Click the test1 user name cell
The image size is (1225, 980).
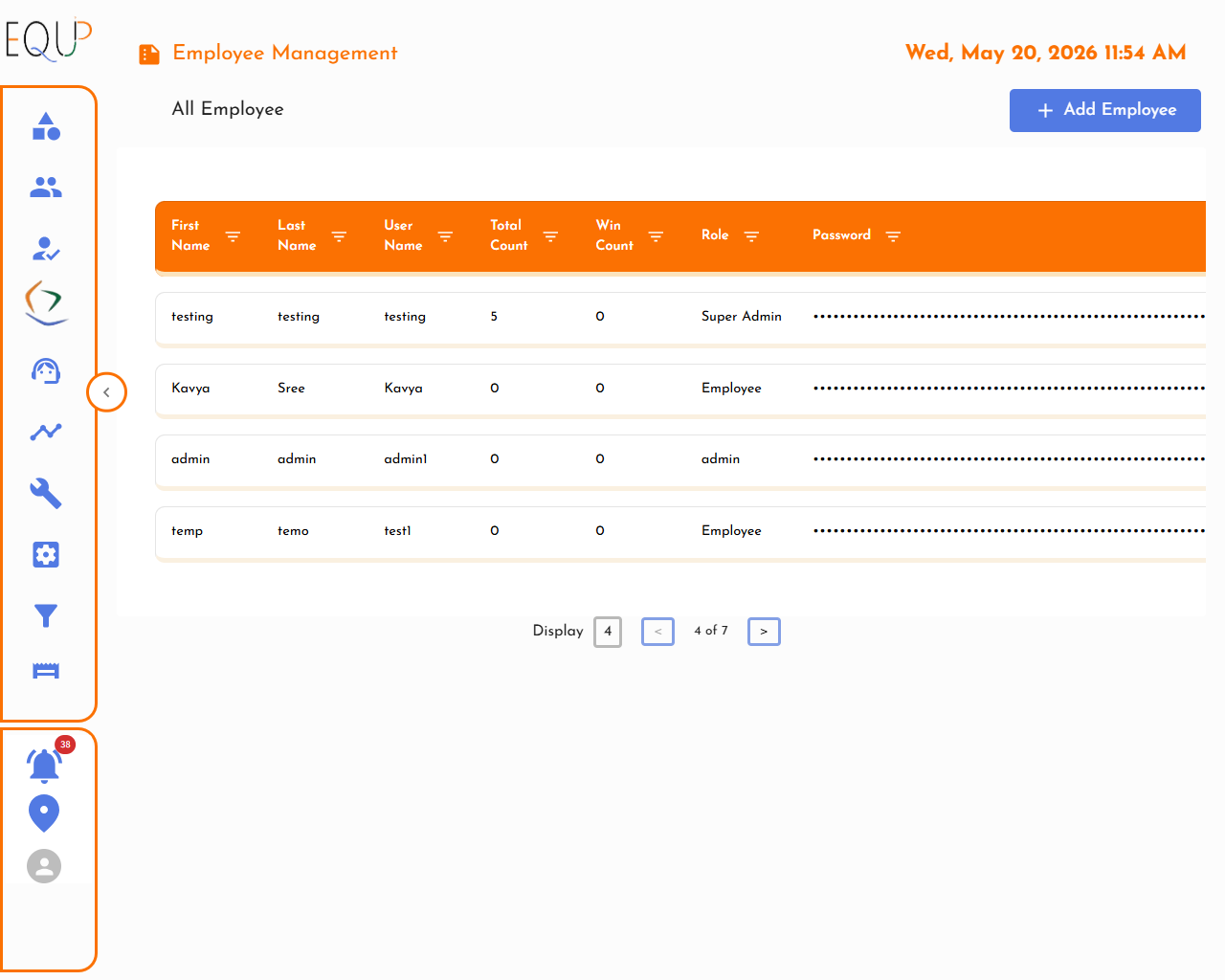coord(397,531)
